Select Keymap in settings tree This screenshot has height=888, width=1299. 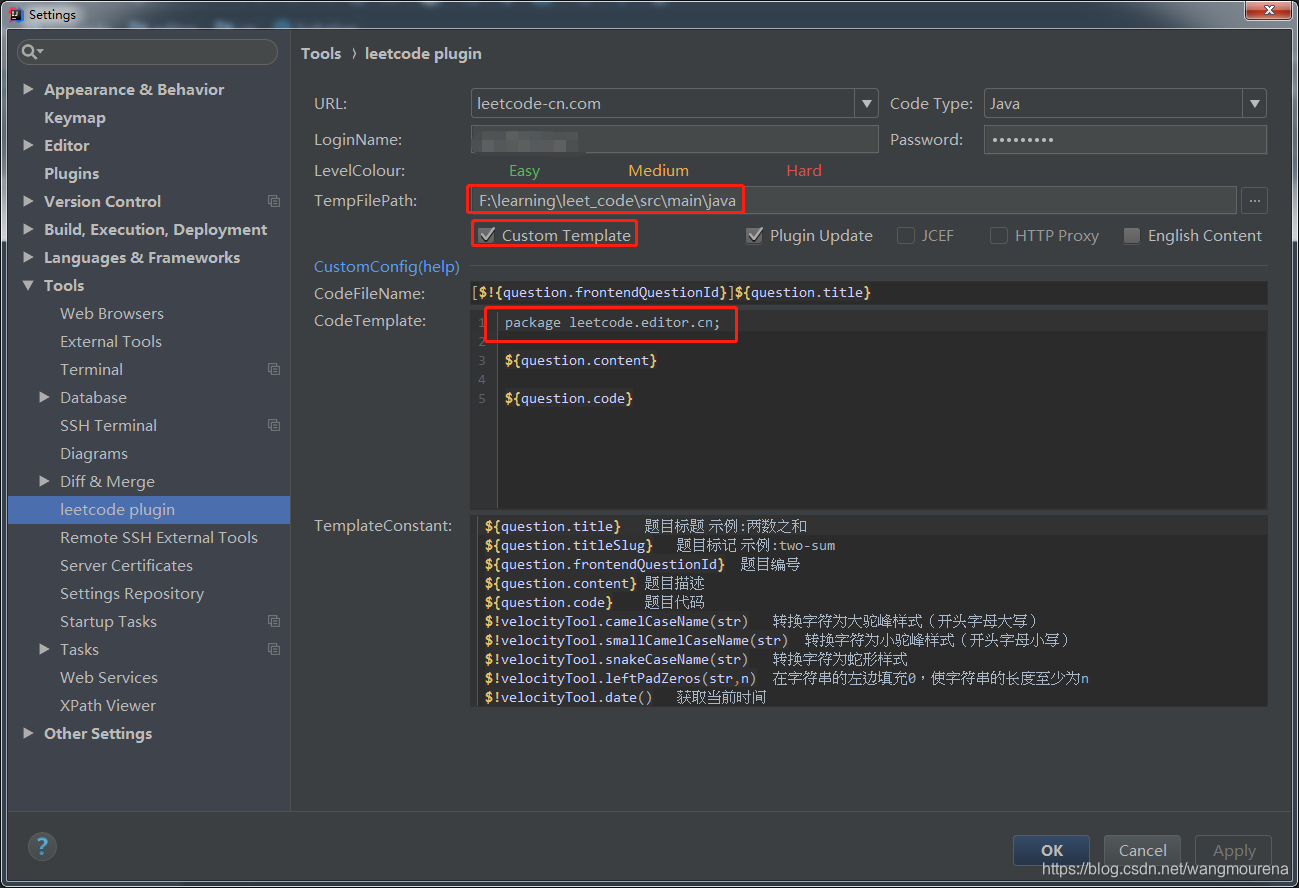(x=75, y=117)
